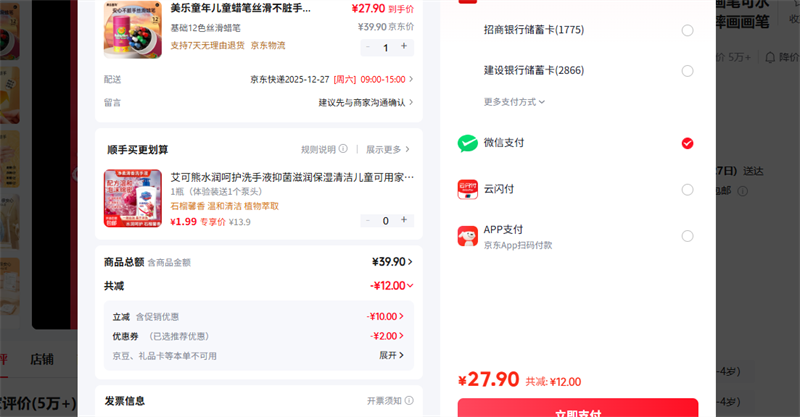This screenshot has width=800, height=417.
Task: Expand the 展开 discount details
Action: pyautogui.click(x=391, y=355)
